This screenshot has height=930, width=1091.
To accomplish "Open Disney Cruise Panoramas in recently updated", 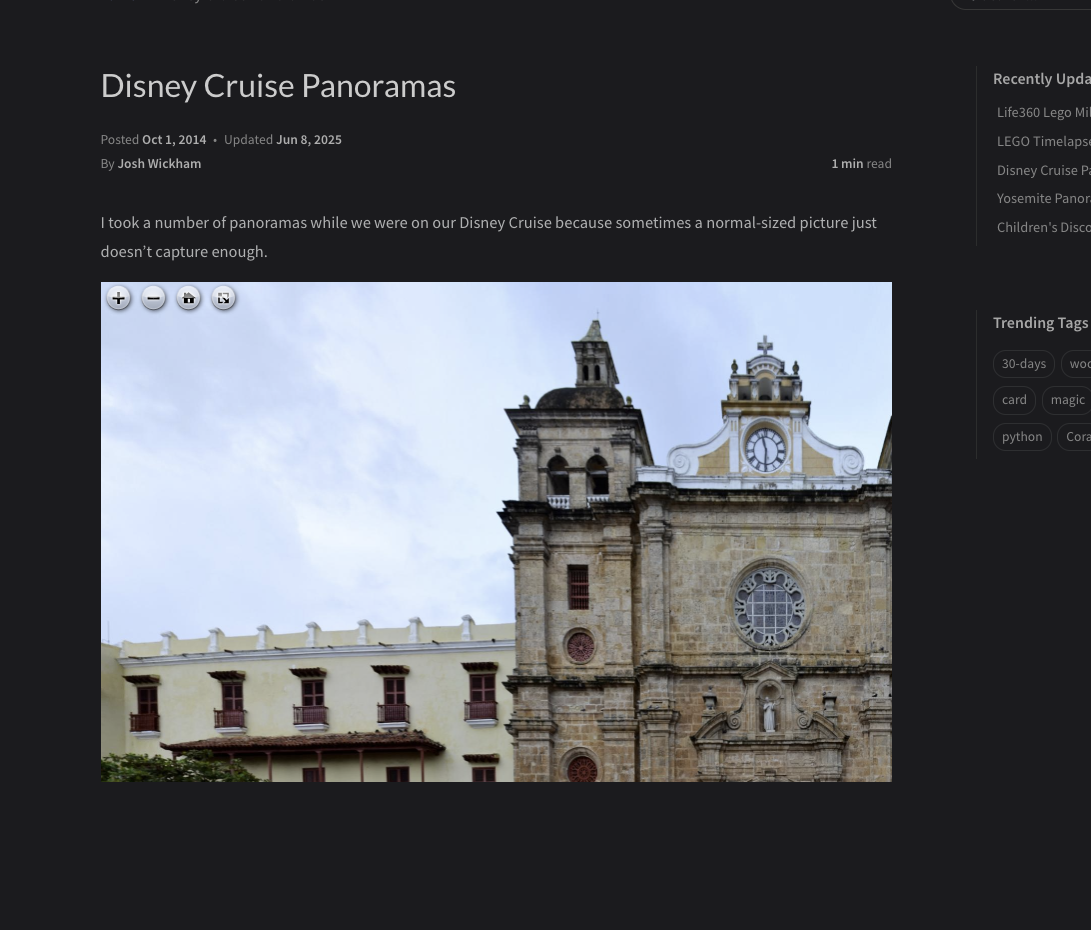I will point(1044,170).
